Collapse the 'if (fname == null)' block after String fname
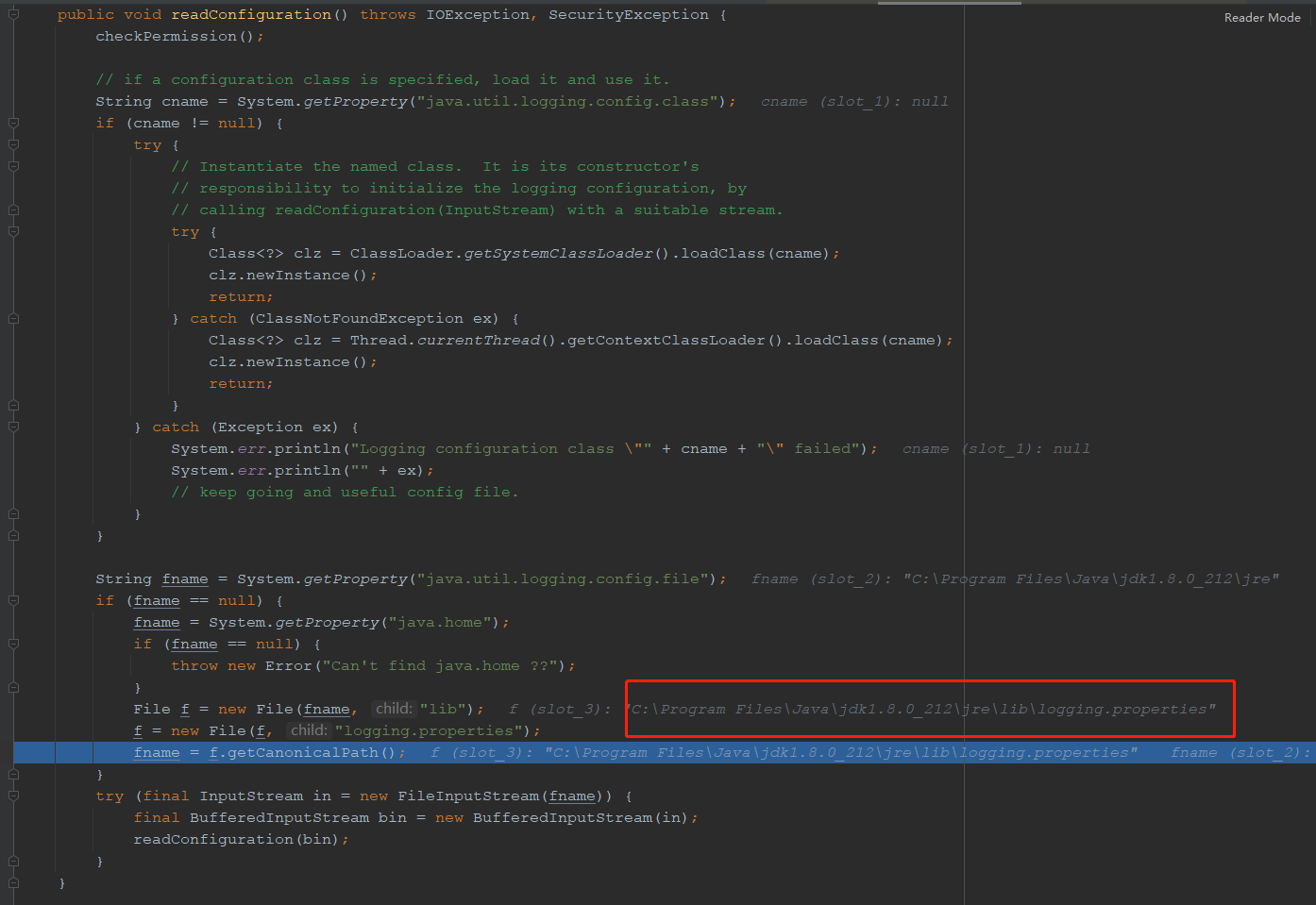The image size is (1316, 905). (13, 600)
